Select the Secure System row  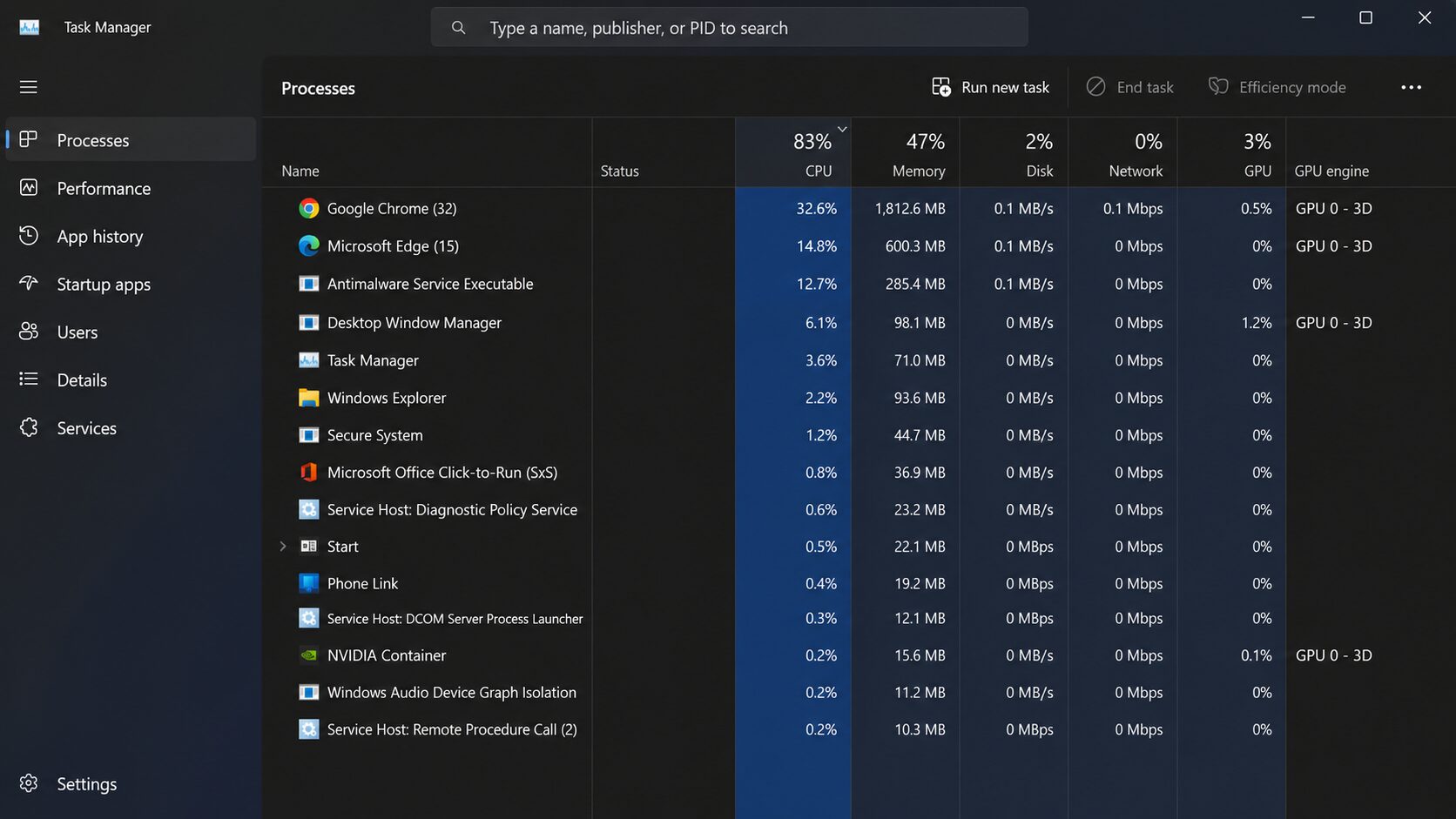click(x=859, y=435)
